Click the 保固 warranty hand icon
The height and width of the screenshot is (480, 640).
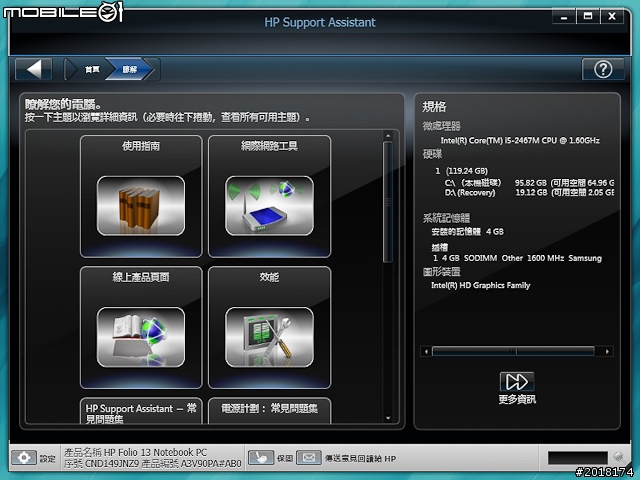pyautogui.click(x=261, y=458)
